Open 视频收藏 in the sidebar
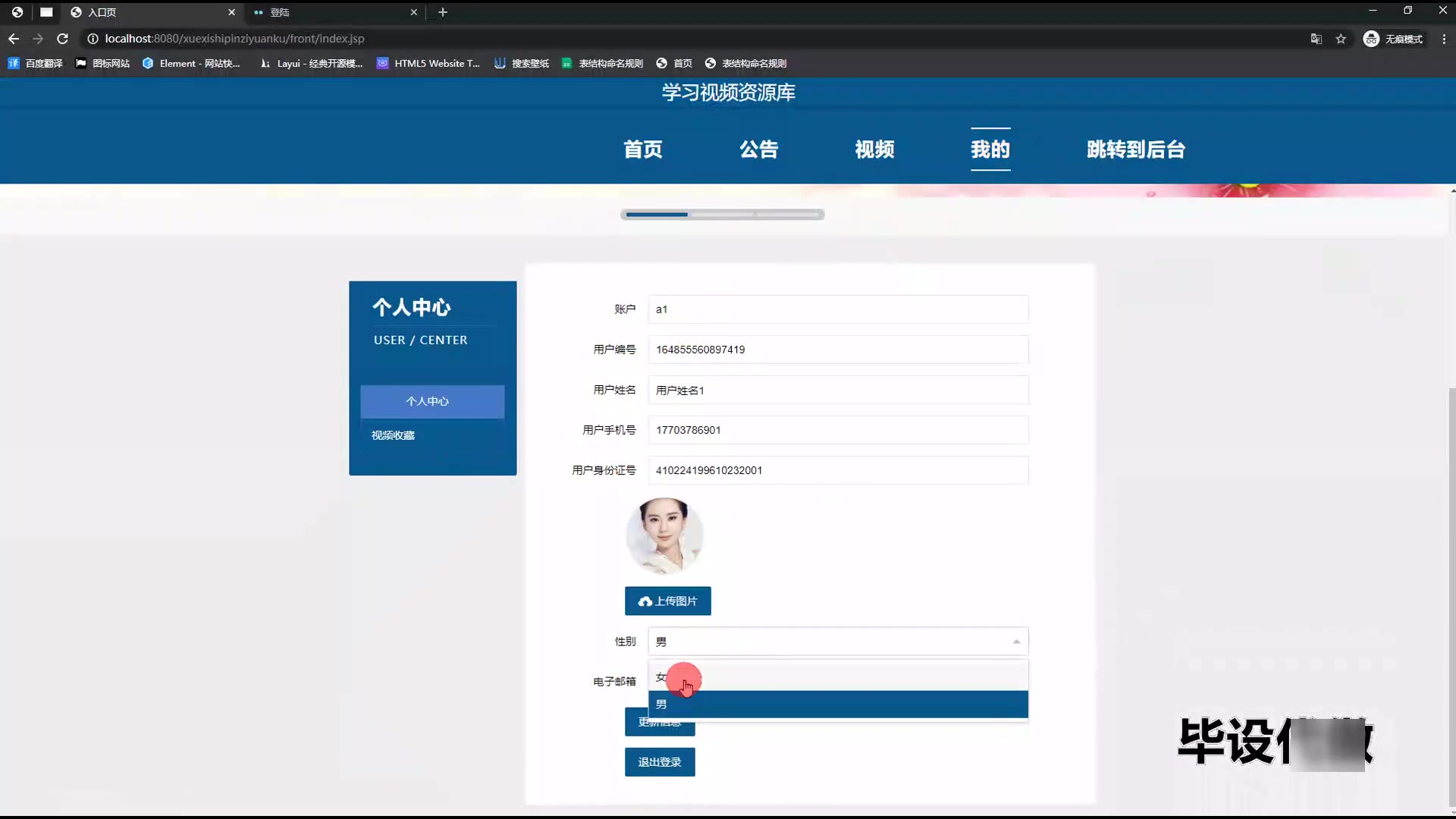This screenshot has height=819, width=1456. [x=393, y=435]
